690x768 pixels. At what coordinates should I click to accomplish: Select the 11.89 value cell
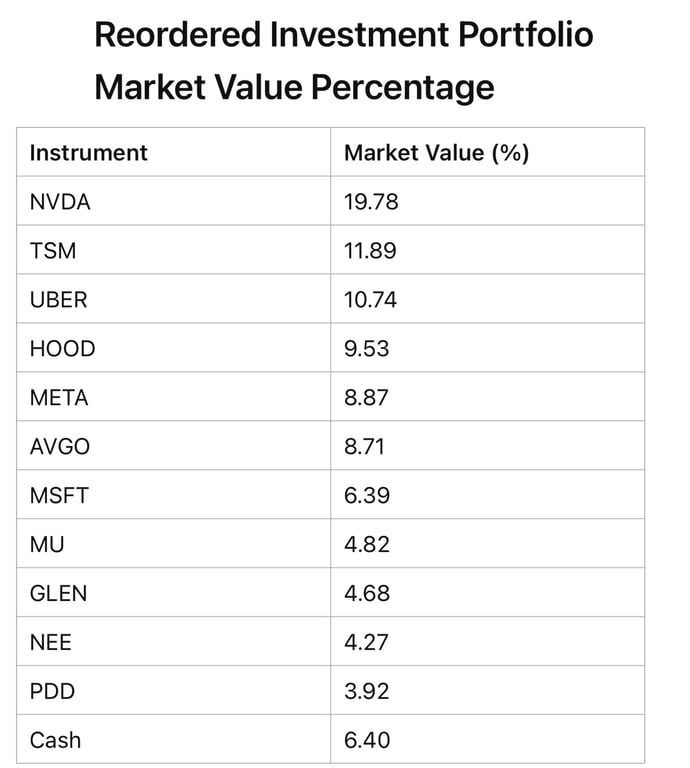[370, 251]
